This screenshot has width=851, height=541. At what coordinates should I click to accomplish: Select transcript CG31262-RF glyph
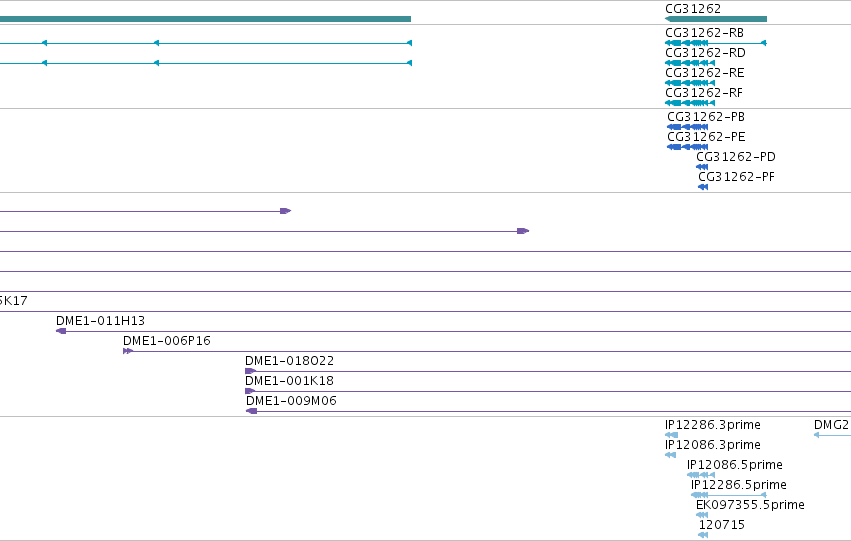pos(690,103)
